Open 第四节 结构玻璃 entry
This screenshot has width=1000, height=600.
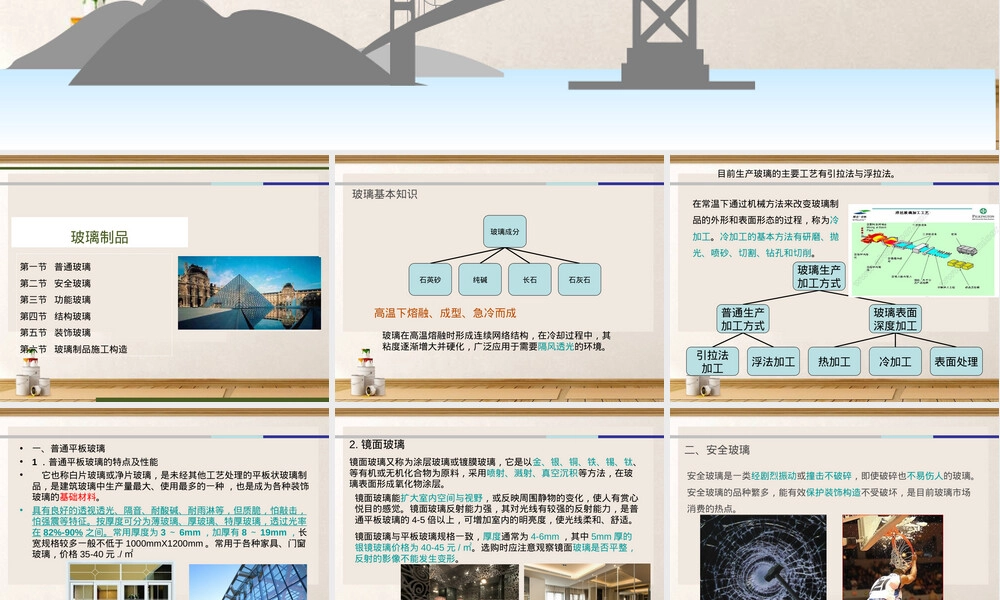tap(55, 316)
